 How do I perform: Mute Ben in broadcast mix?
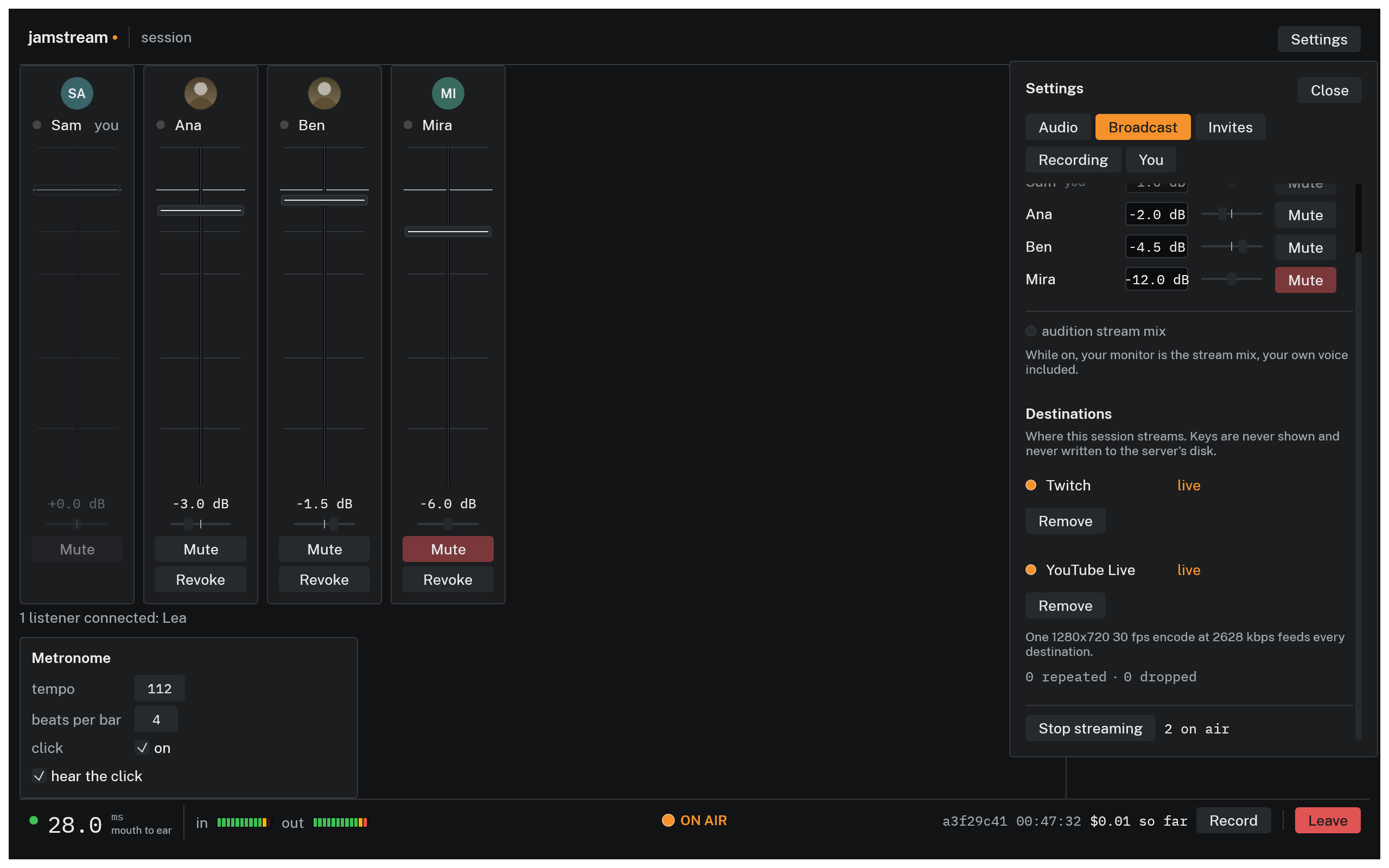tap(1305, 247)
